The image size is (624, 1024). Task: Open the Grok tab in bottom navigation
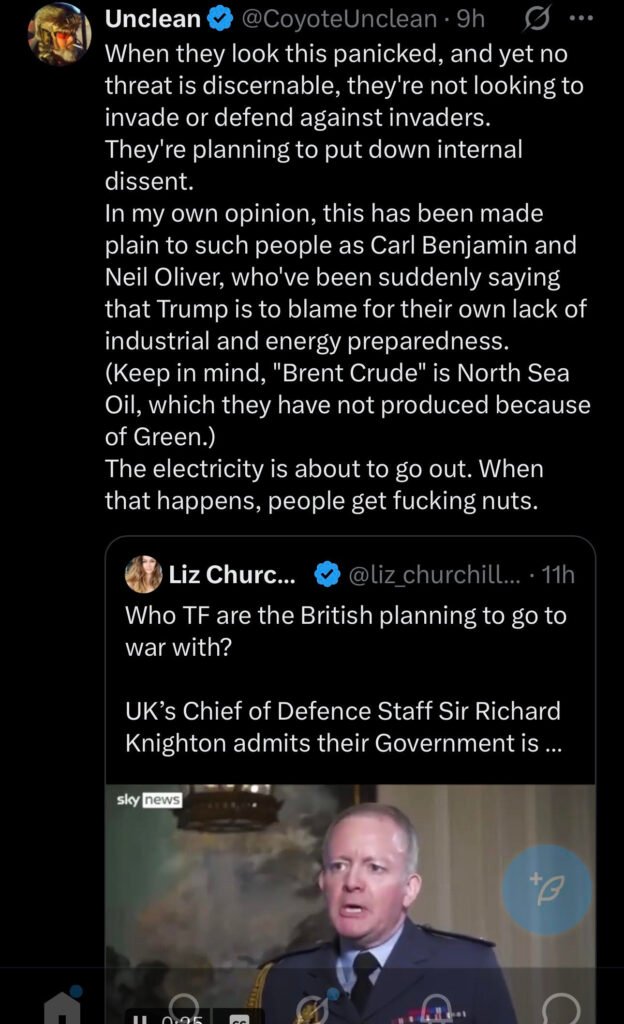312,1005
